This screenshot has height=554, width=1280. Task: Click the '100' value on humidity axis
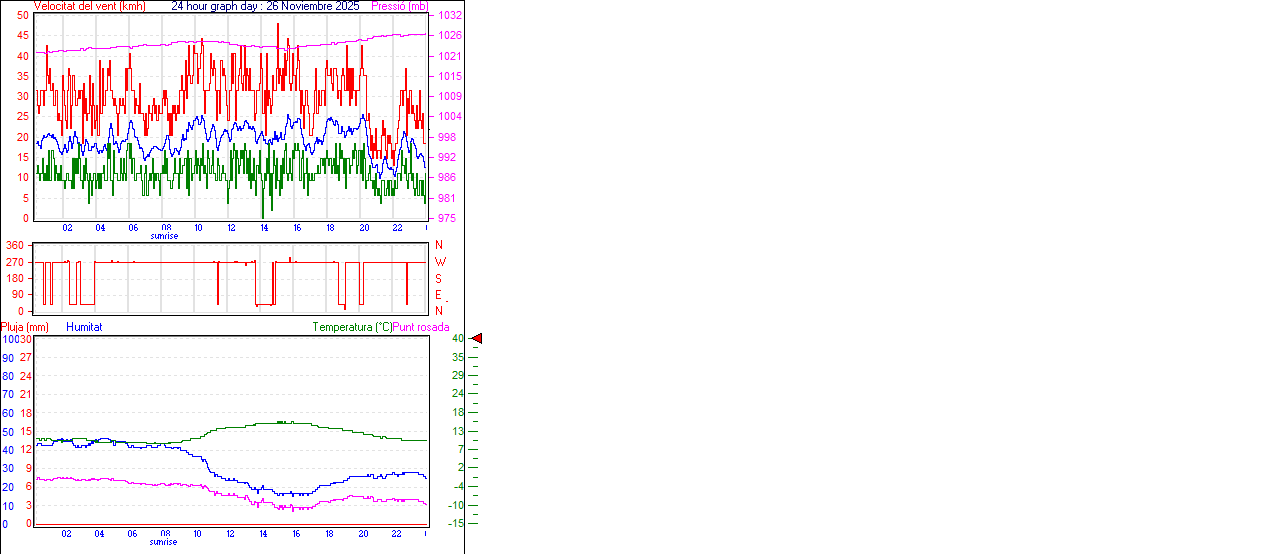(x=9, y=339)
